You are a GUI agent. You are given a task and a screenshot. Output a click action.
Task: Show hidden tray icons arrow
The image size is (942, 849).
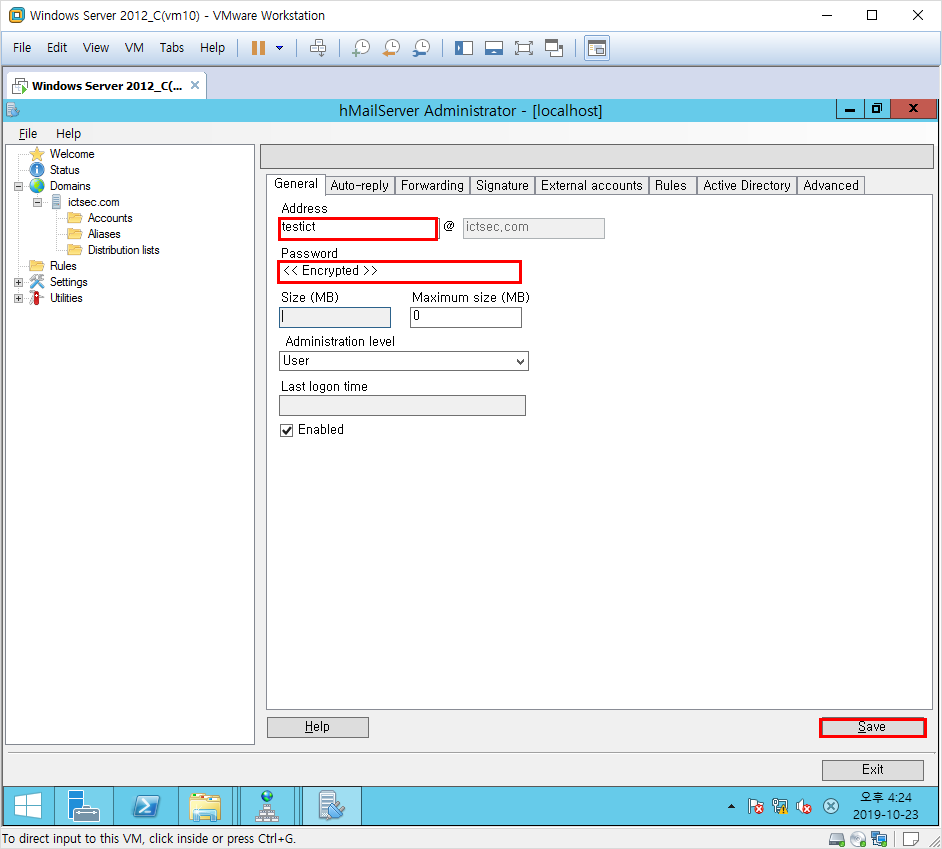click(x=731, y=806)
